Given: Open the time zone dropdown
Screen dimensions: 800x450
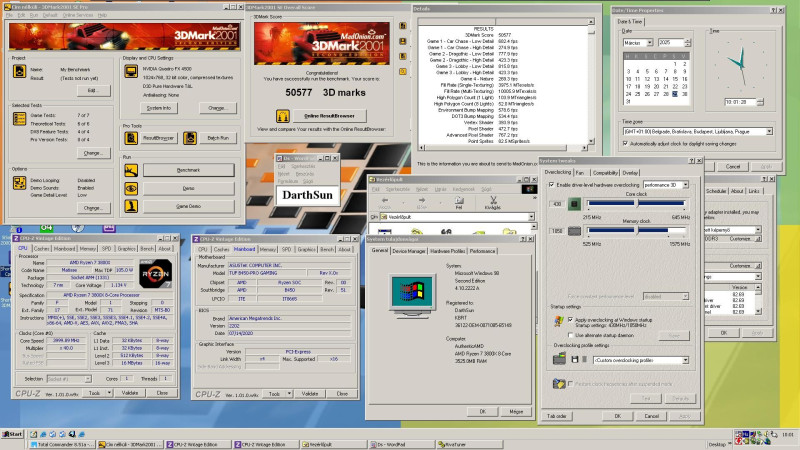Looking at the screenshot, I should point(769,132).
